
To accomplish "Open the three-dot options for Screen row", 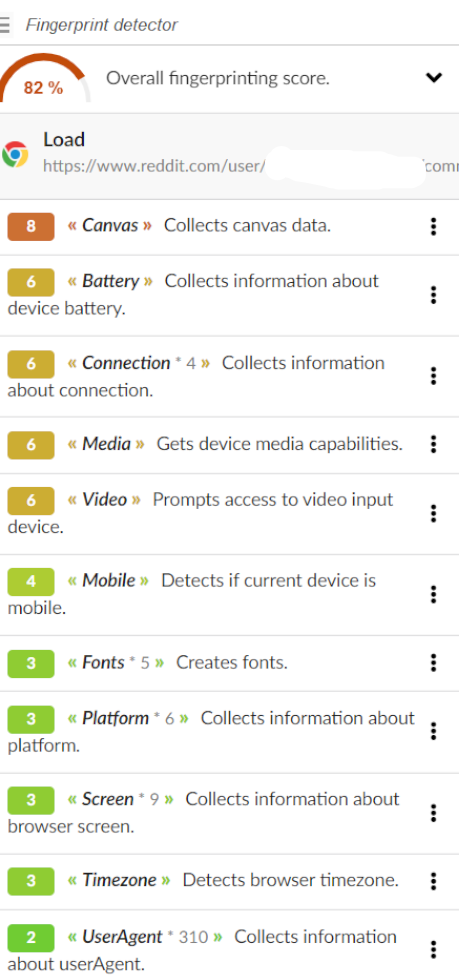I will point(433,812).
